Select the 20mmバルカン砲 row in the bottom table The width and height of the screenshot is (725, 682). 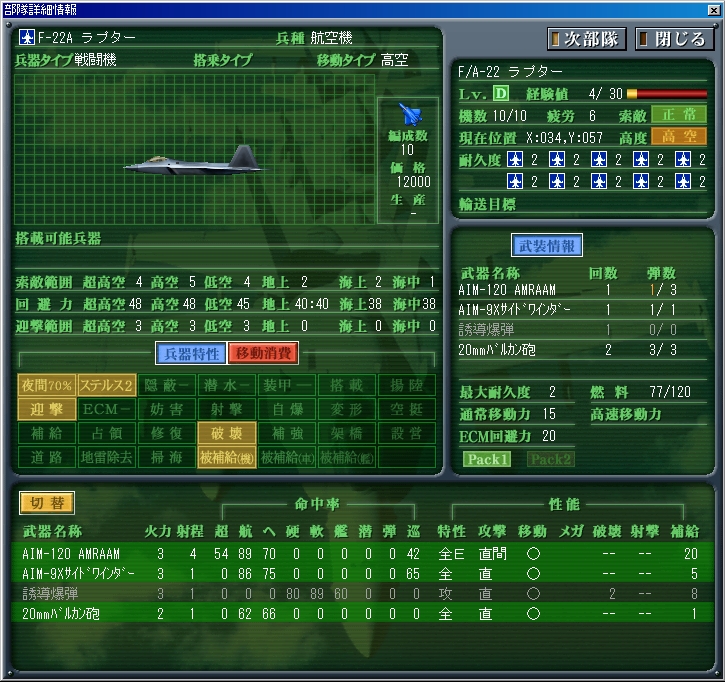click(362, 614)
